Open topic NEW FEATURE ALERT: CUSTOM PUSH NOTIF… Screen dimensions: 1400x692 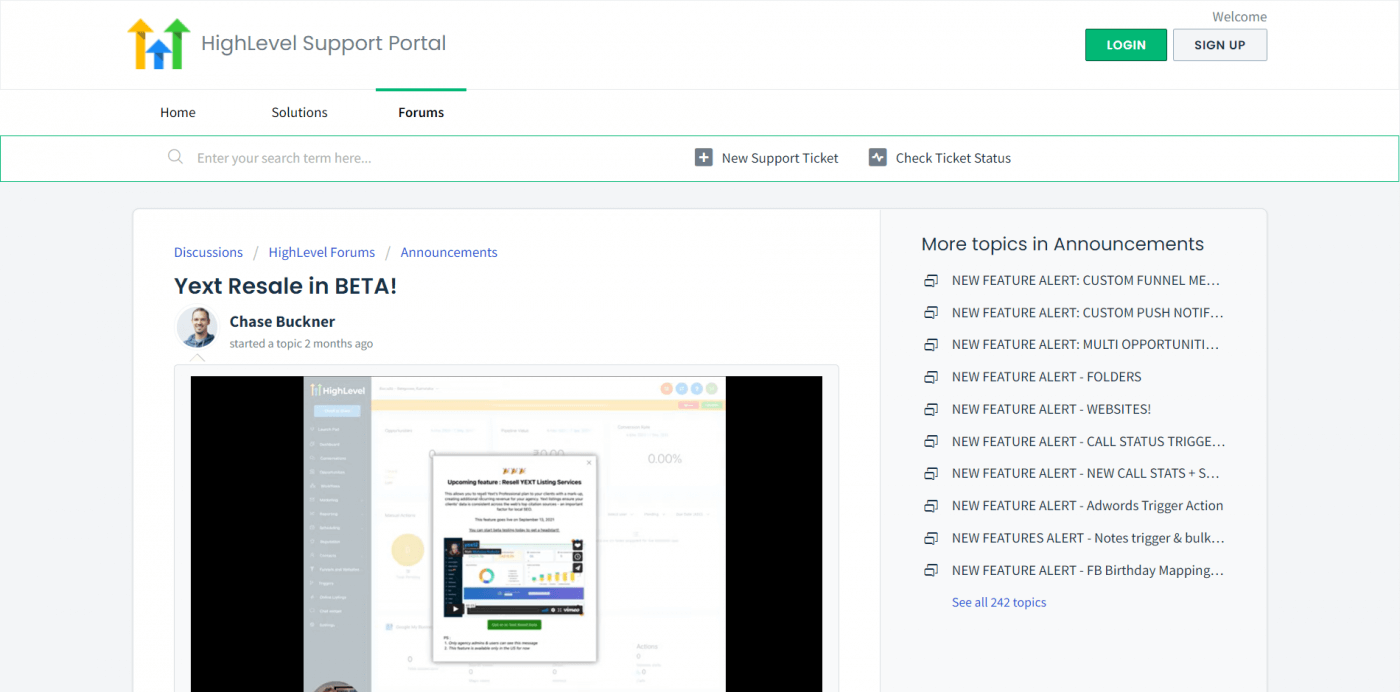[1087, 312]
